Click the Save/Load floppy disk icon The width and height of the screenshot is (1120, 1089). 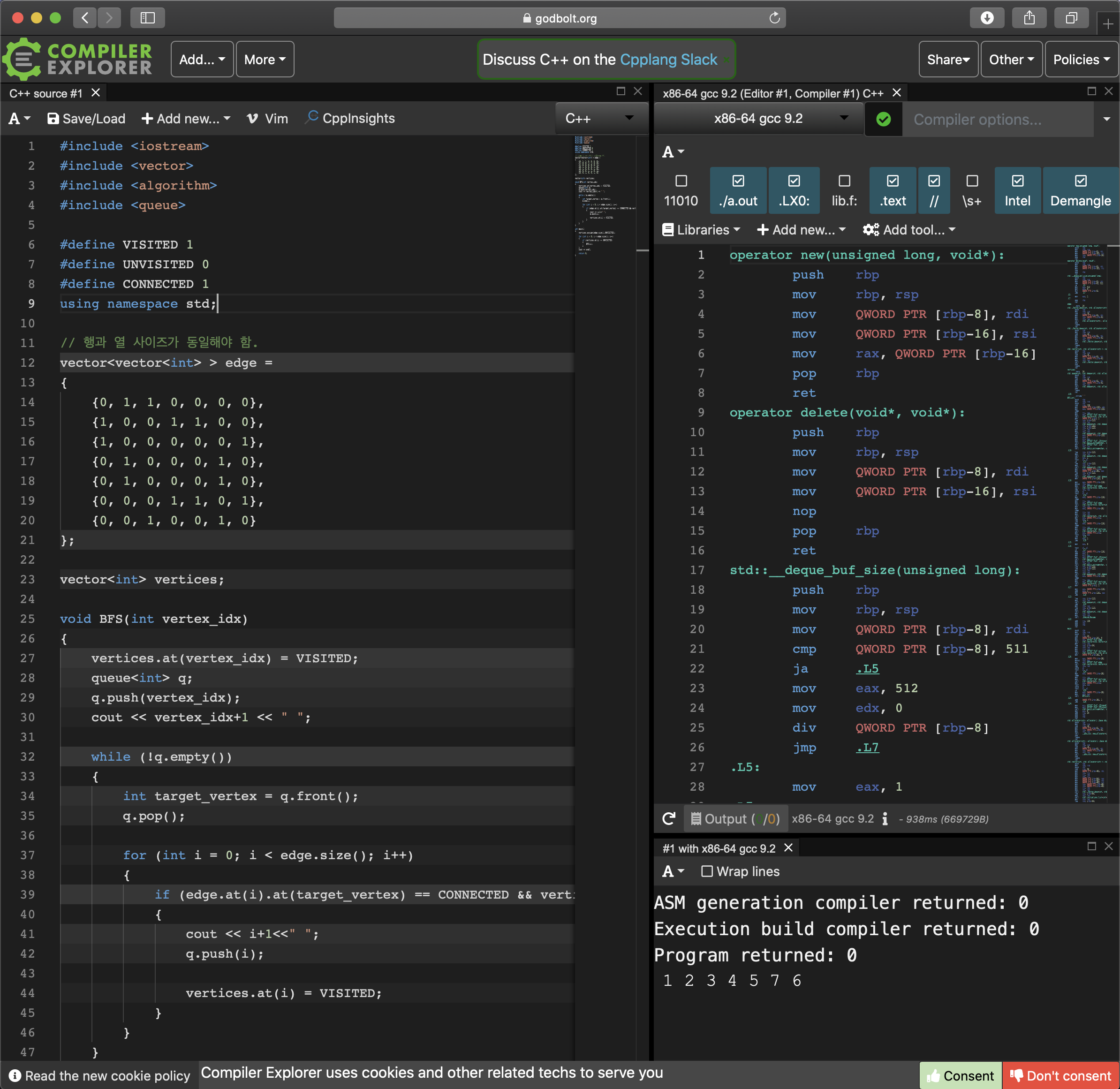pyautogui.click(x=53, y=118)
